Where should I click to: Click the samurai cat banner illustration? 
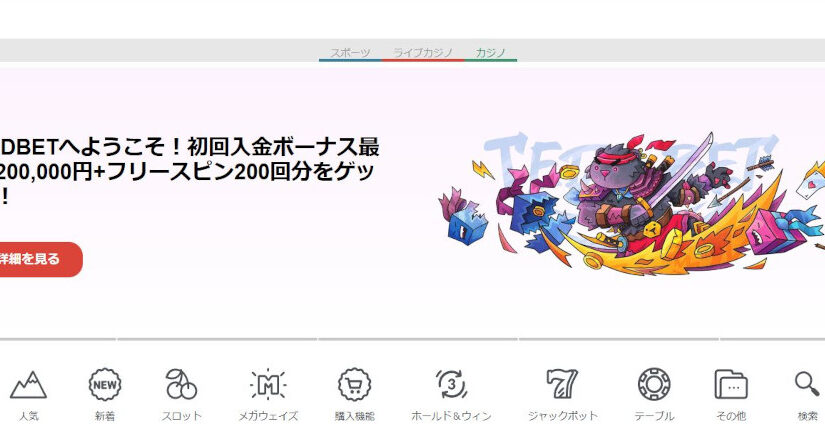pyautogui.click(x=630, y=200)
